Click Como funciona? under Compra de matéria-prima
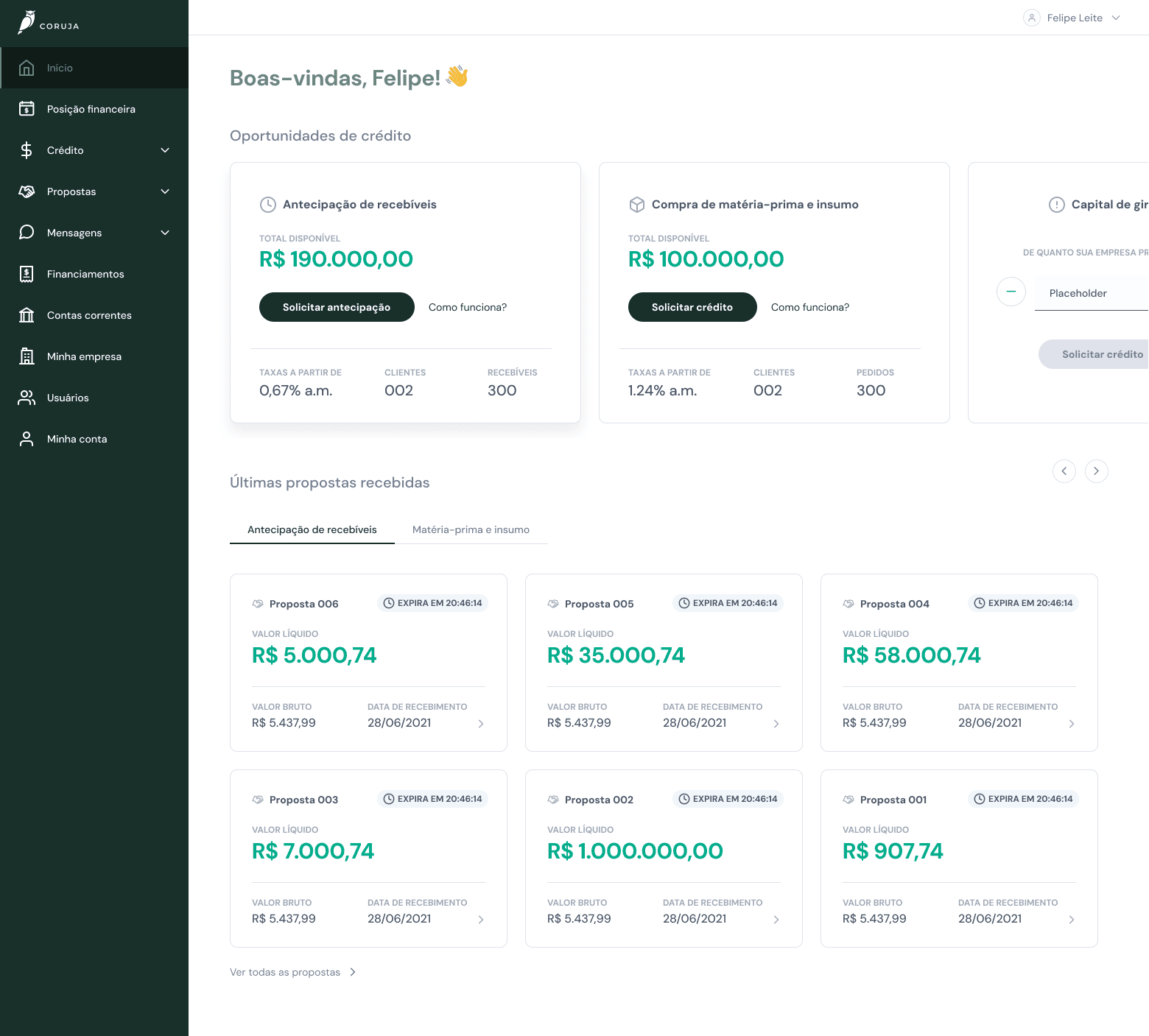The image size is (1149, 1036). (810, 307)
